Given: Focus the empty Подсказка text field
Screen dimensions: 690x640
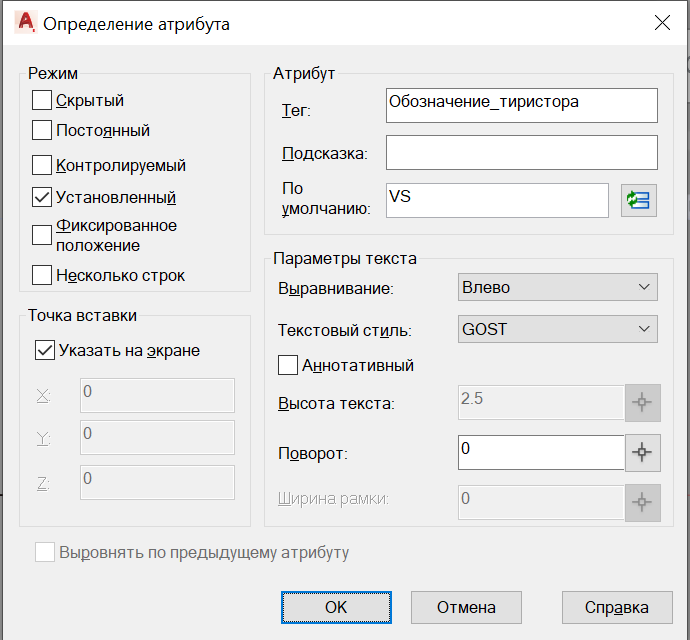Looking at the screenshot, I should pos(522,152).
